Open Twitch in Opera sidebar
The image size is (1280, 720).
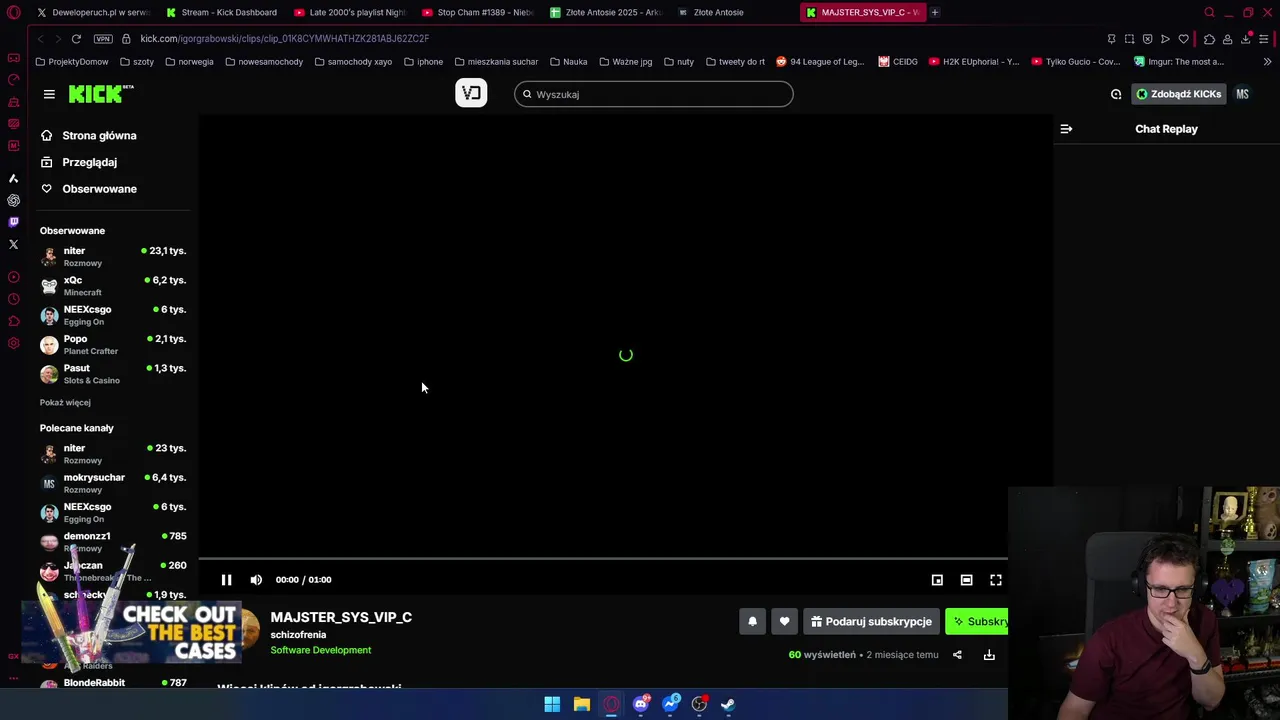13,222
